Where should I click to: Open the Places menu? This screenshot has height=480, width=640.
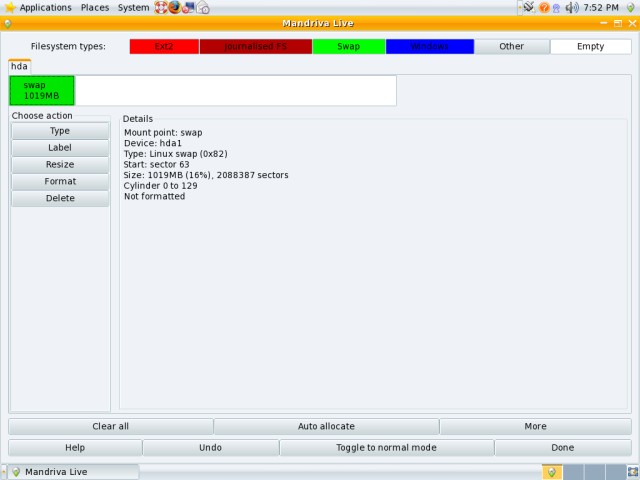95,7
